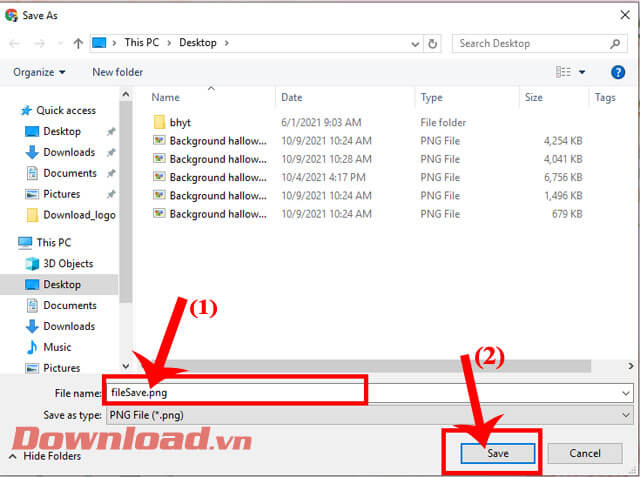The image size is (640, 477).
Task: Go back with the left navigation arrow
Action: click(14, 43)
